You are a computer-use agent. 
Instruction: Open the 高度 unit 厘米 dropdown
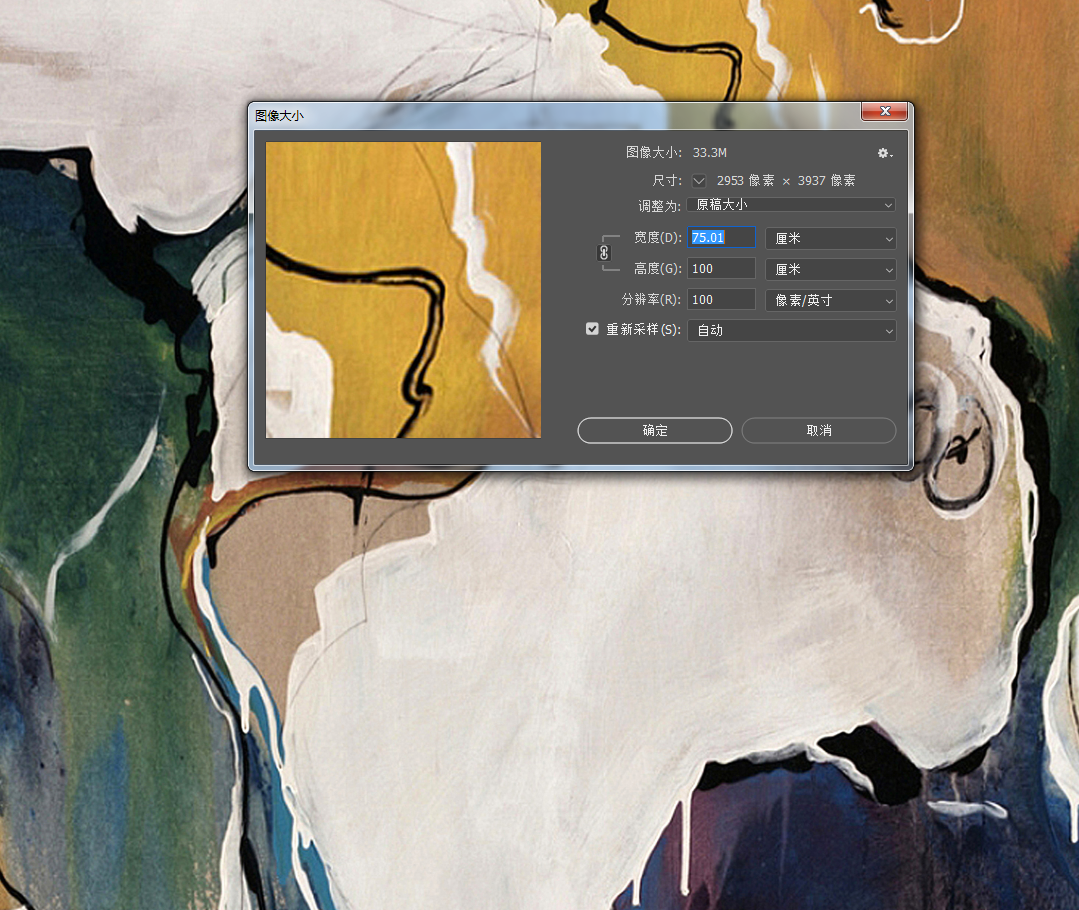[831, 269]
